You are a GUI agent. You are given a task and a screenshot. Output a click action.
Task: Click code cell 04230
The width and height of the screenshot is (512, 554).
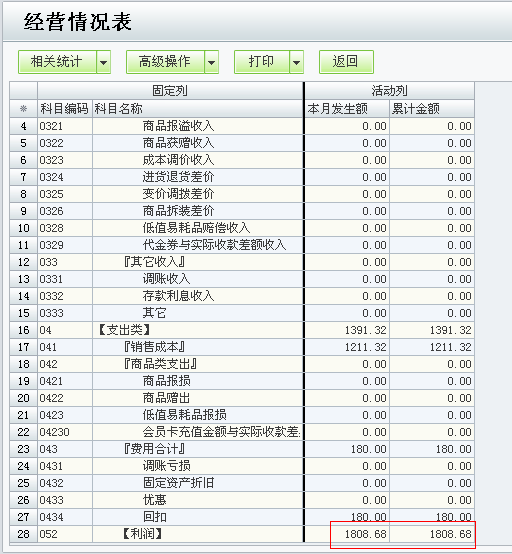coord(65,432)
